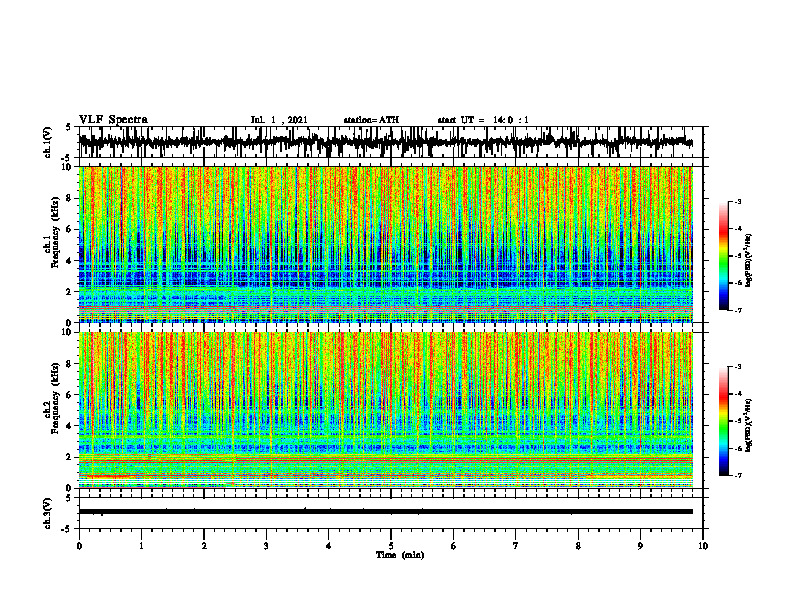This screenshot has width=792, height=612.
Task: Click the "start UT = 14:0 :1" text
Action: pyautogui.click(x=483, y=120)
